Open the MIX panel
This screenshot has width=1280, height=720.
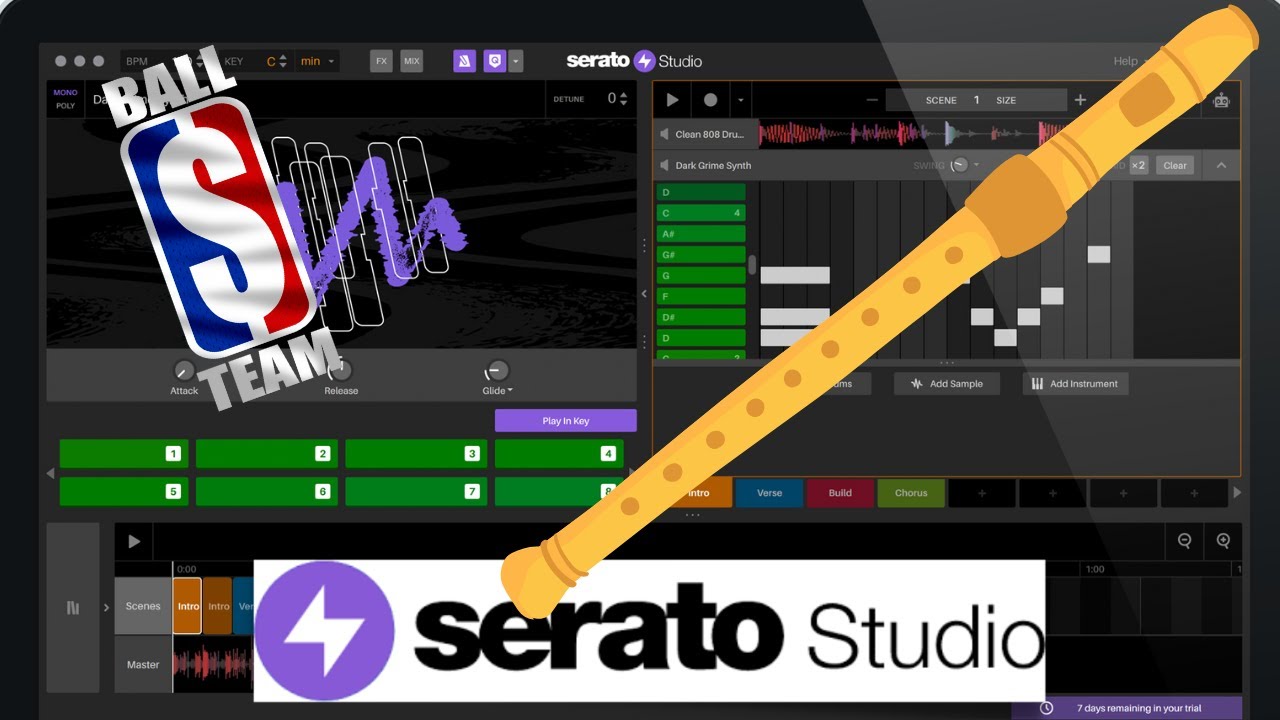pyautogui.click(x=412, y=61)
